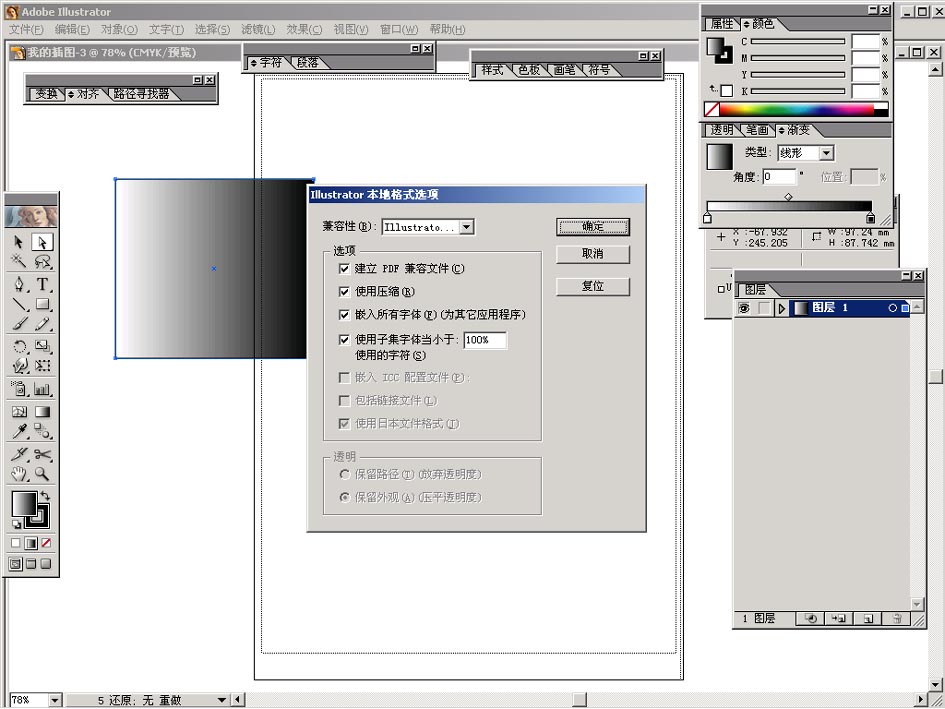Select the Eyedropper tool
Screen dimensions: 945x709
click(19, 431)
